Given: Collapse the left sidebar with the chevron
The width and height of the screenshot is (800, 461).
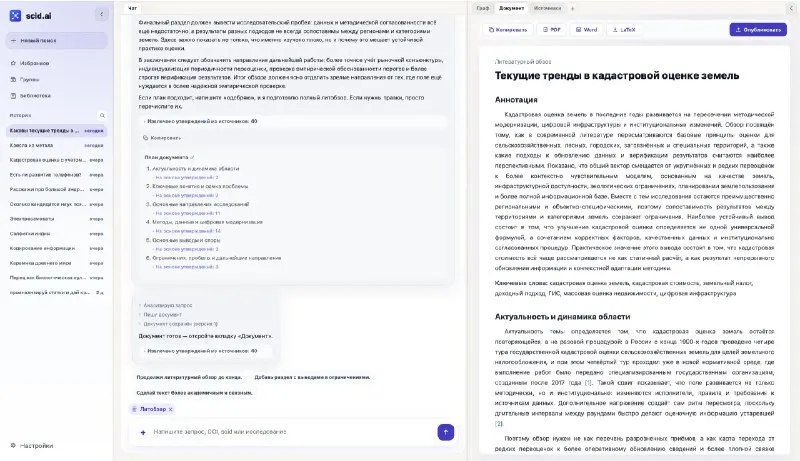Looking at the screenshot, I should (x=101, y=14).
